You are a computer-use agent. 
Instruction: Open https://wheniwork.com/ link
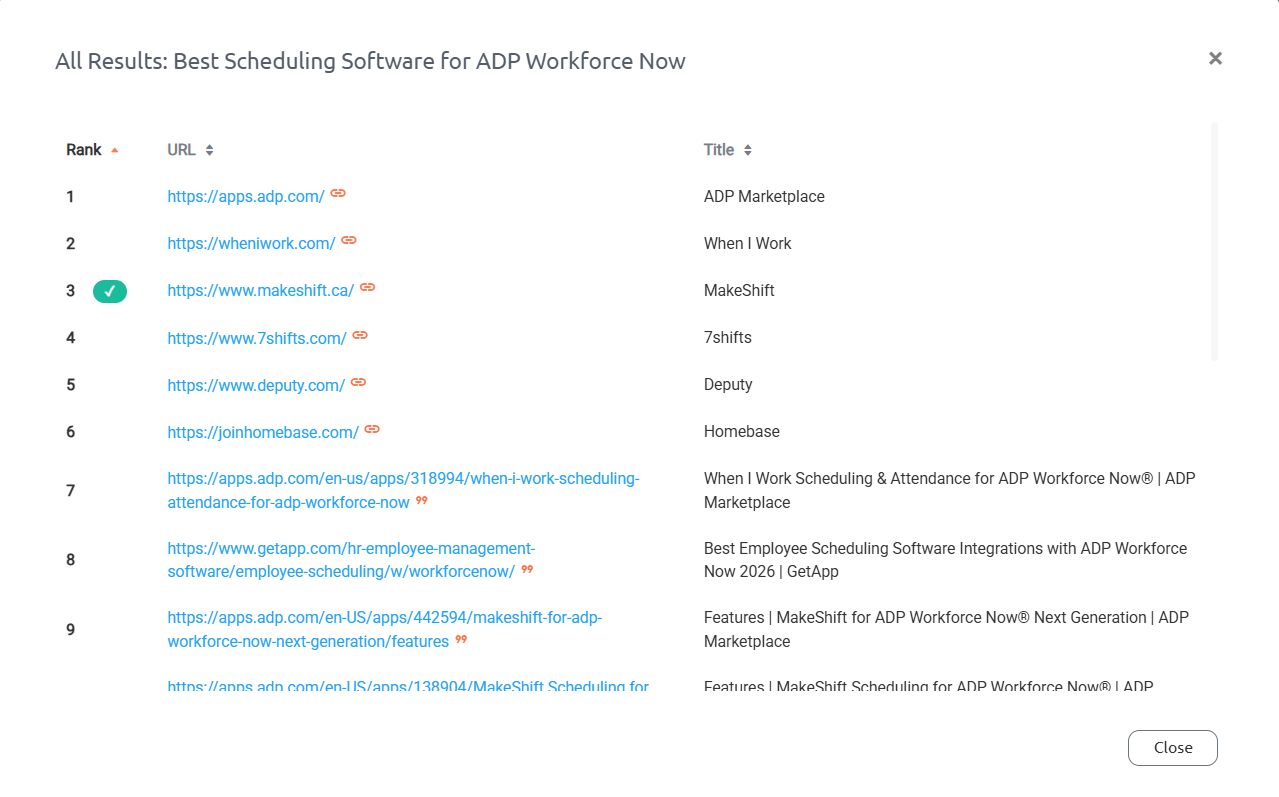point(251,244)
